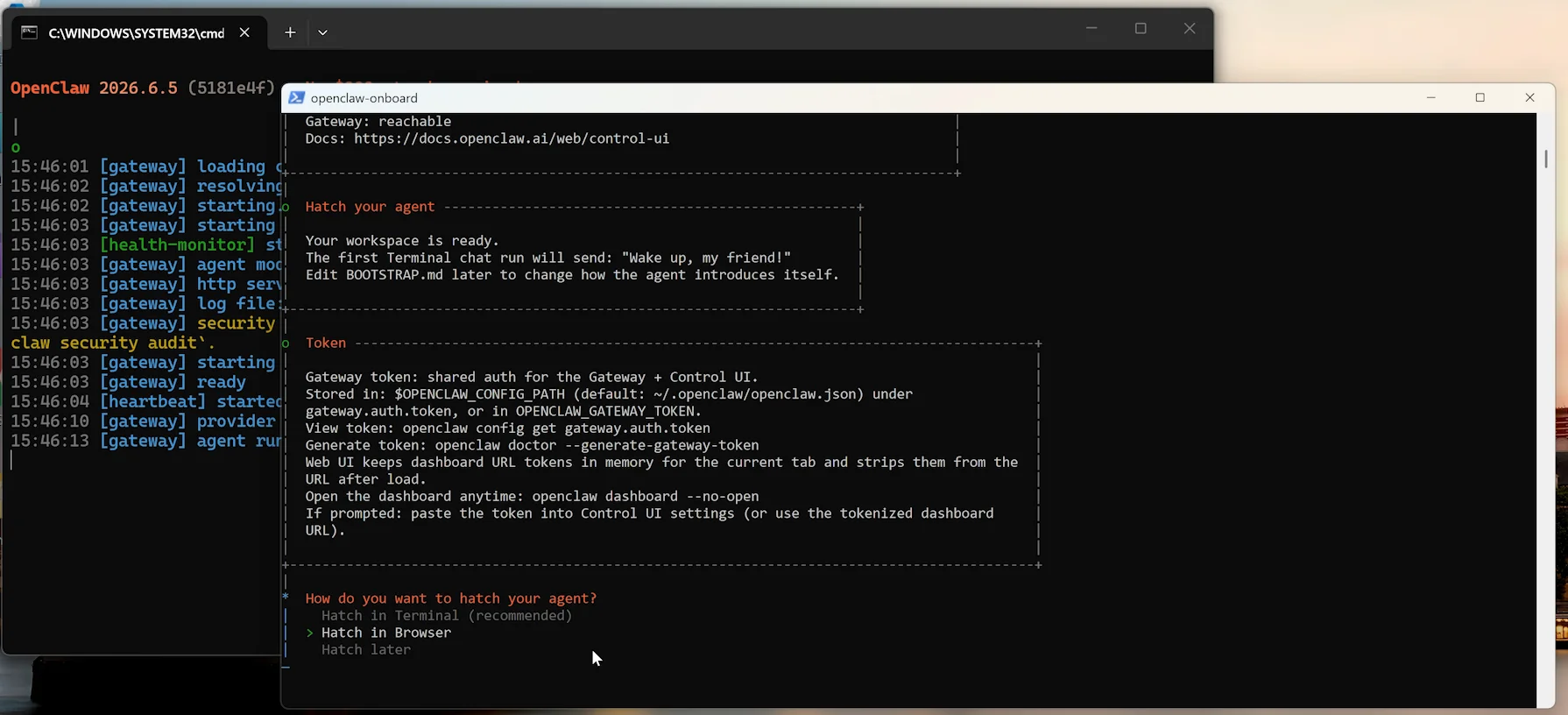Click 'Web UI keeps dashboard URL tokens' line
This screenshot has width=1568, height=715.
coord(661,463)
